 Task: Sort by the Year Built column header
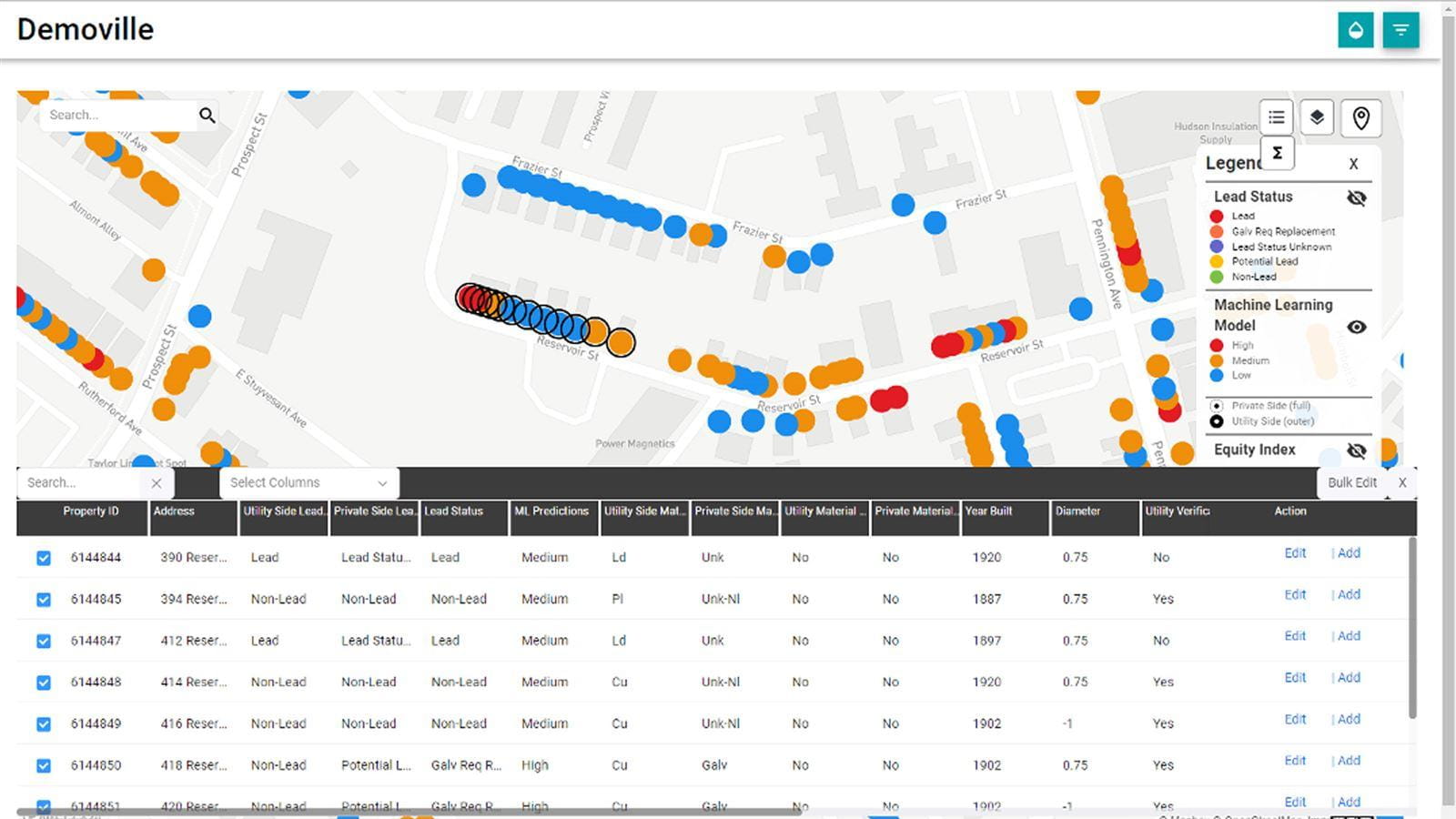point(988,511)
